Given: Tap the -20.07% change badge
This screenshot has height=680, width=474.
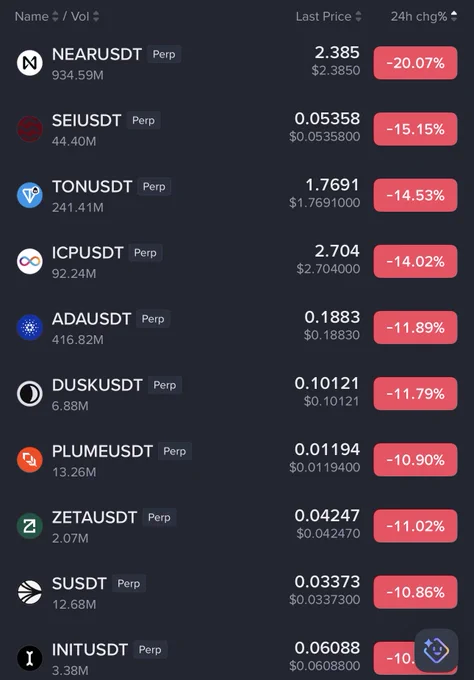Looking at the screenshot, I should 415,63.
